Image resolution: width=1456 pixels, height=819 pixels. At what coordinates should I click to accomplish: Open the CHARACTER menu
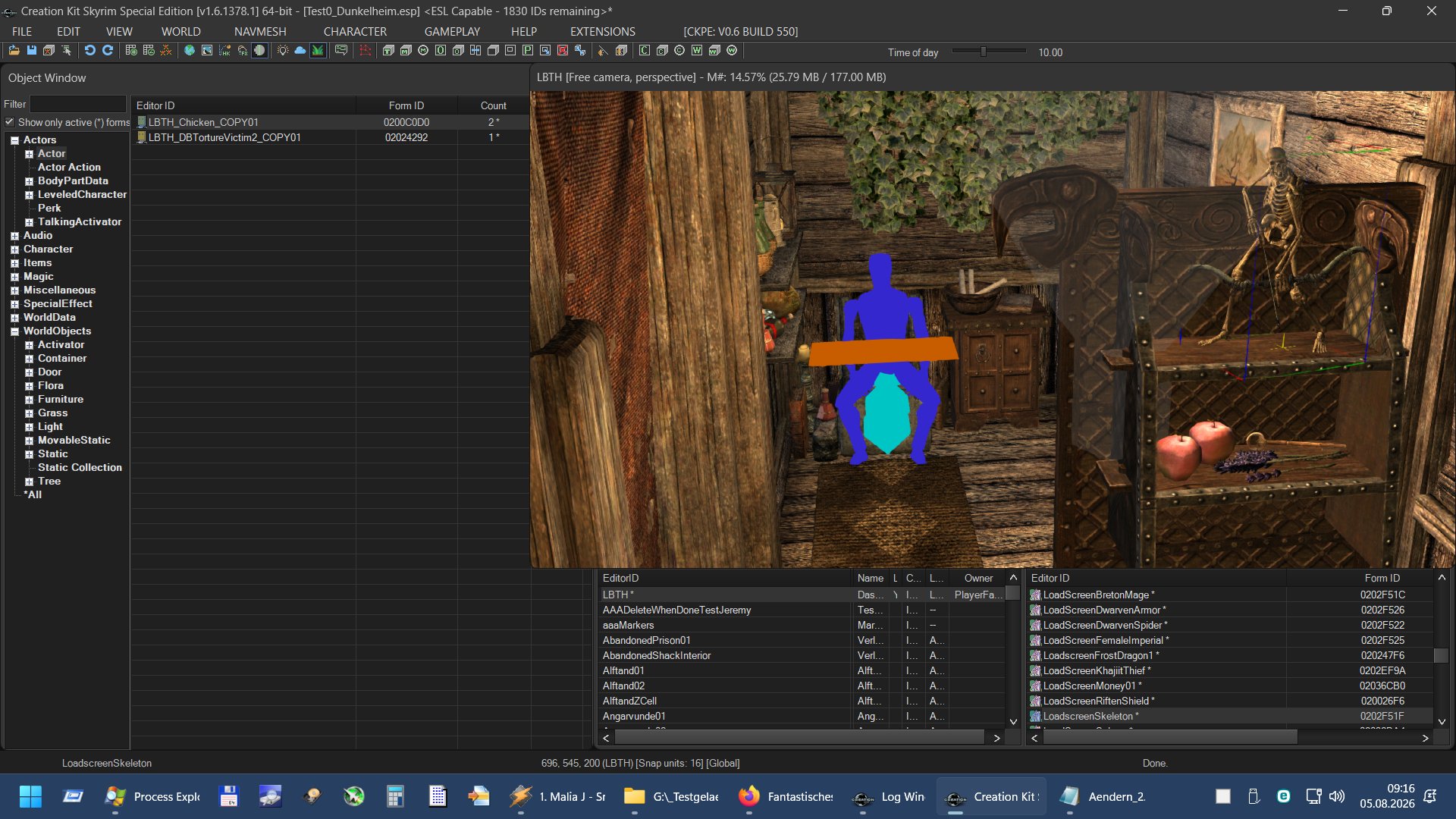click(x=355, y=31)
